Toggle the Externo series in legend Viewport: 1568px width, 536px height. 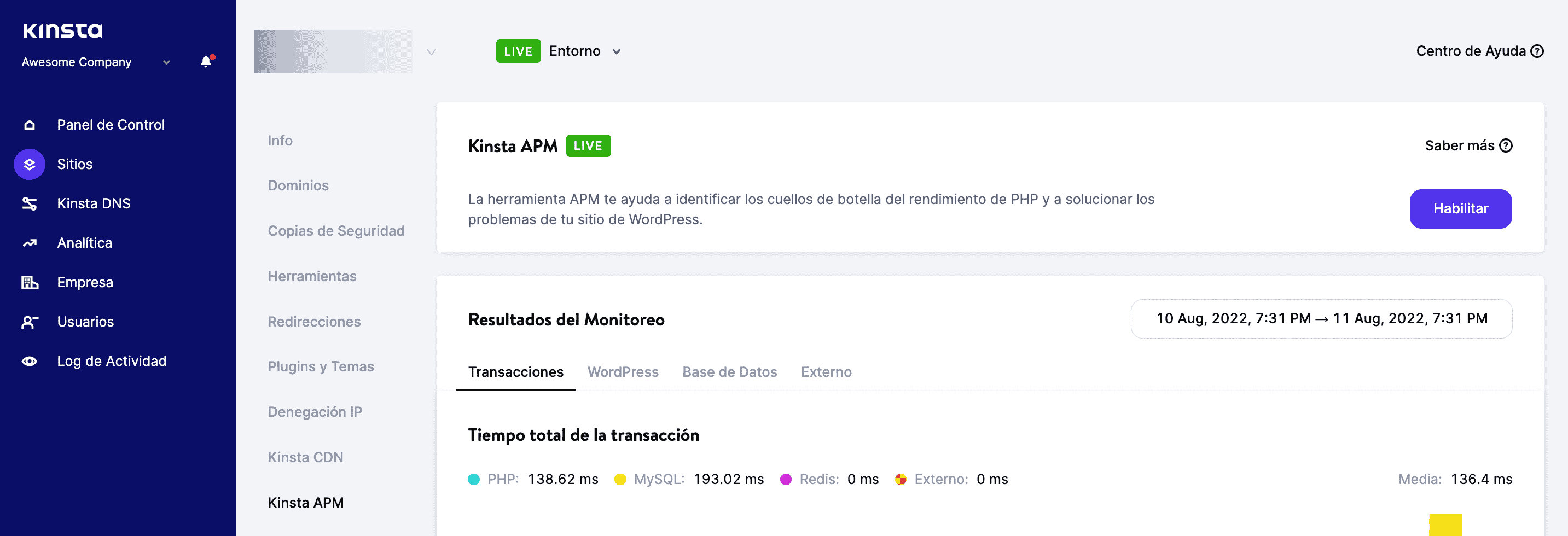pos(901,480)
